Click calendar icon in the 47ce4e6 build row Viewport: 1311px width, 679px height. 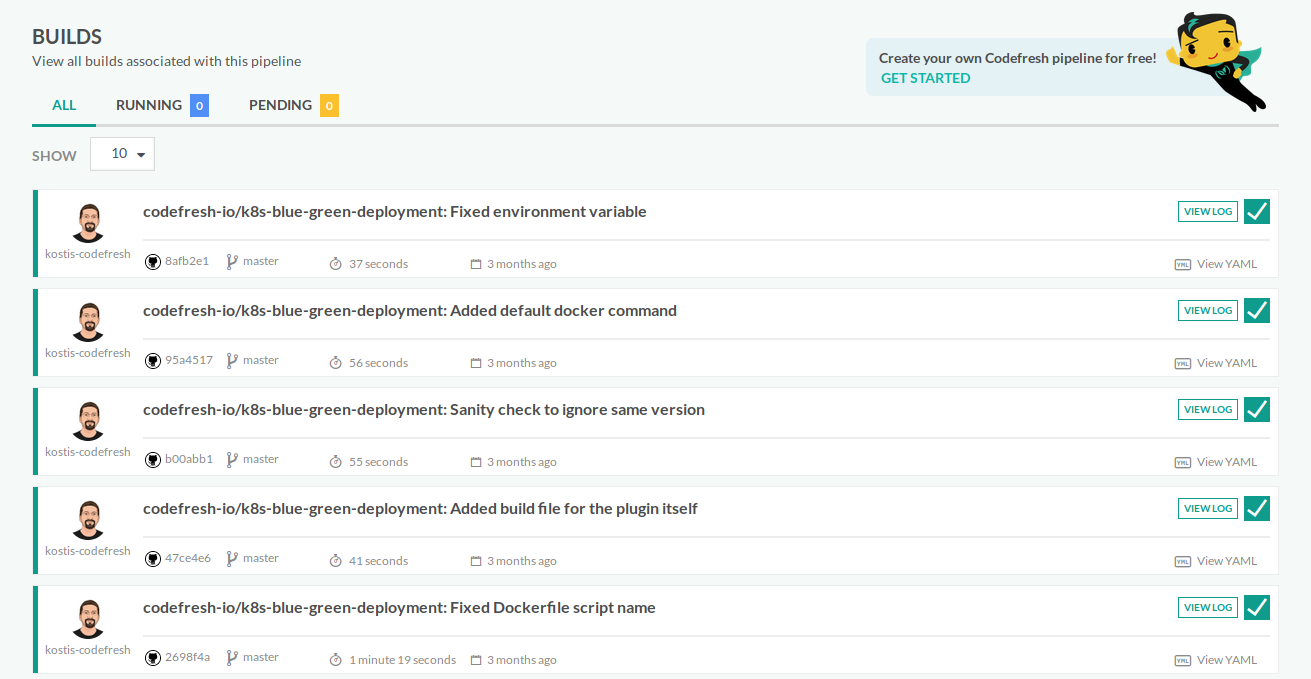click(476, 561)
